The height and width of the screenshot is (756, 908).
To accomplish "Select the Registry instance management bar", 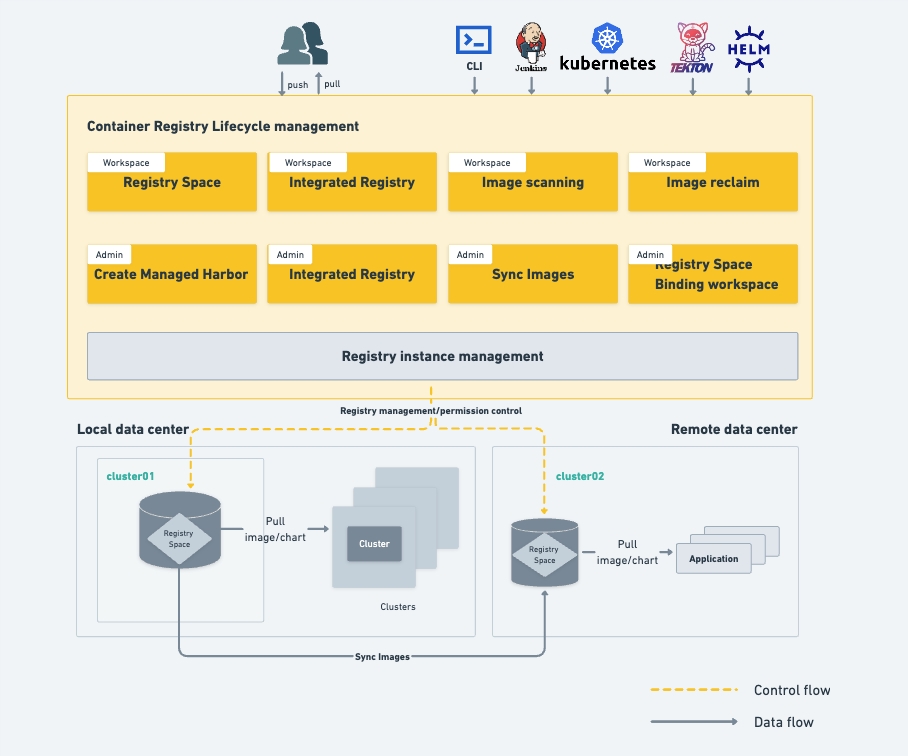I will tap(442, 356).
